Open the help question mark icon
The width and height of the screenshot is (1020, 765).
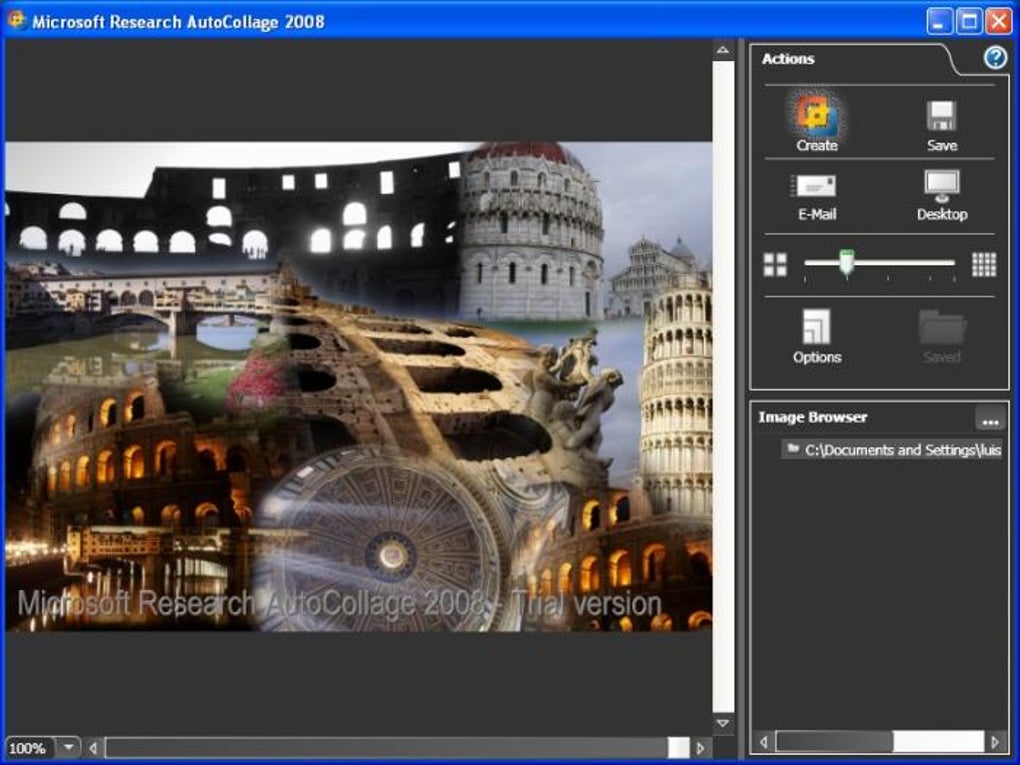click(x=995, y=58)
